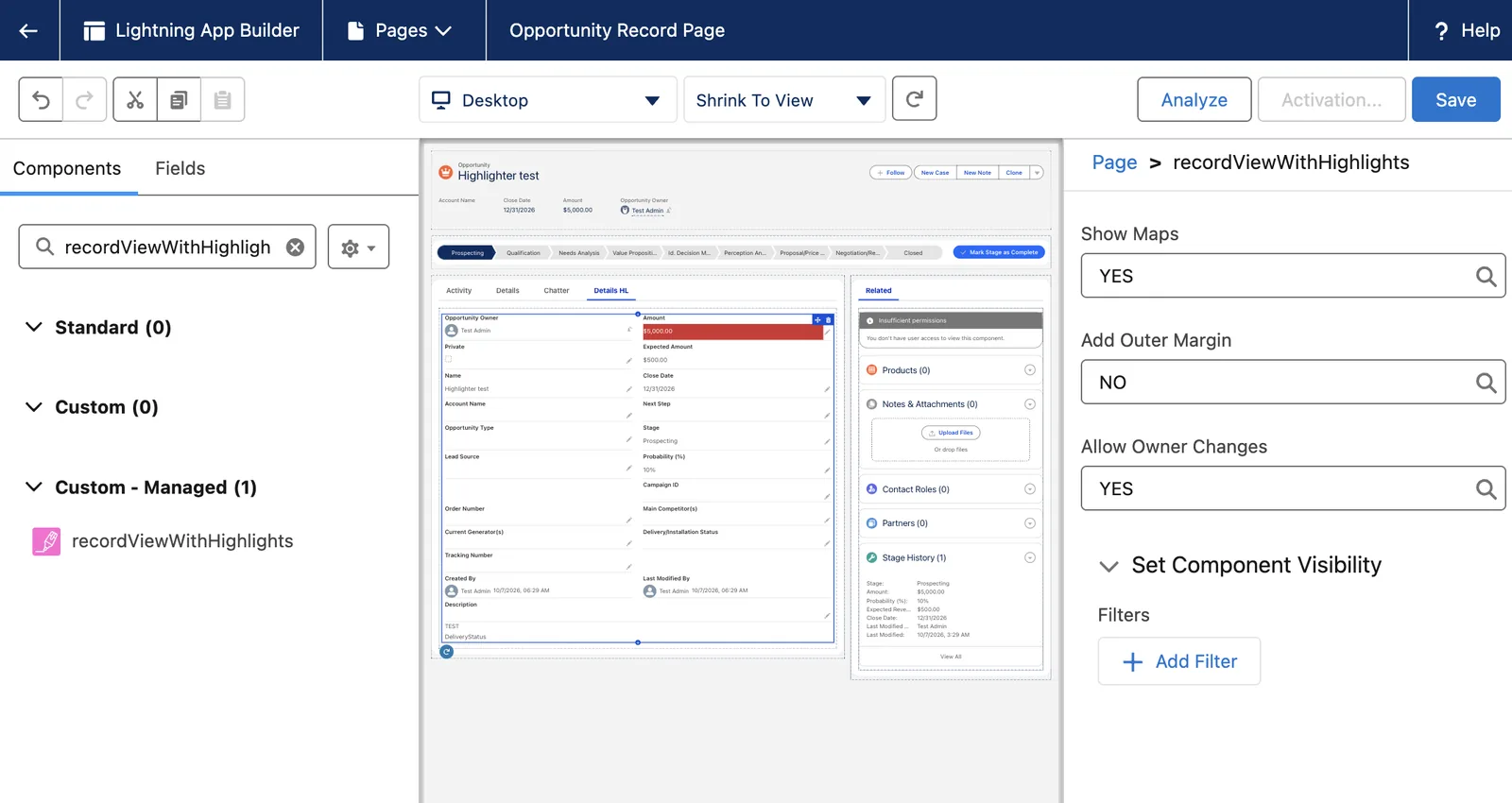Switch to the Fields tab
Screen dimensions: 1512x803
[x=180, y=168]
